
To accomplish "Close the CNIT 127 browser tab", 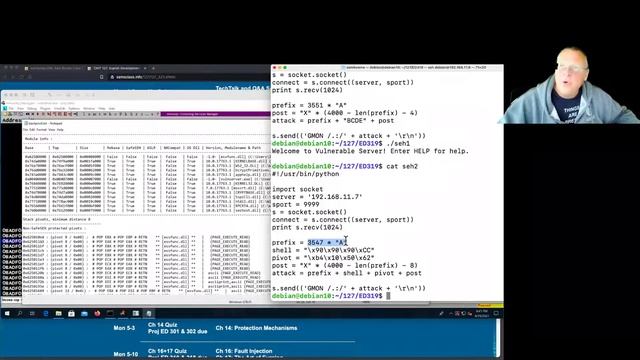I will point(144,68).
